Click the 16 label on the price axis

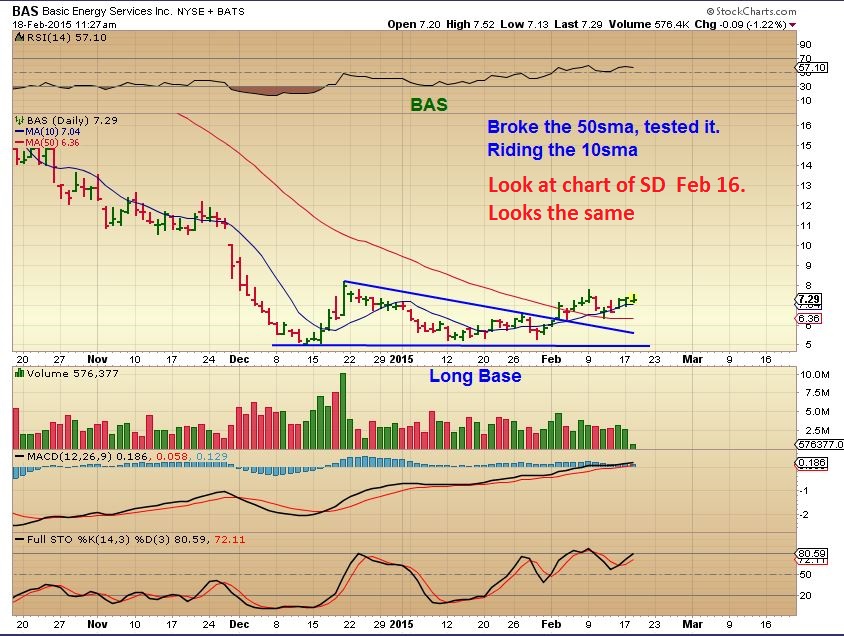[x=806, y=126]
